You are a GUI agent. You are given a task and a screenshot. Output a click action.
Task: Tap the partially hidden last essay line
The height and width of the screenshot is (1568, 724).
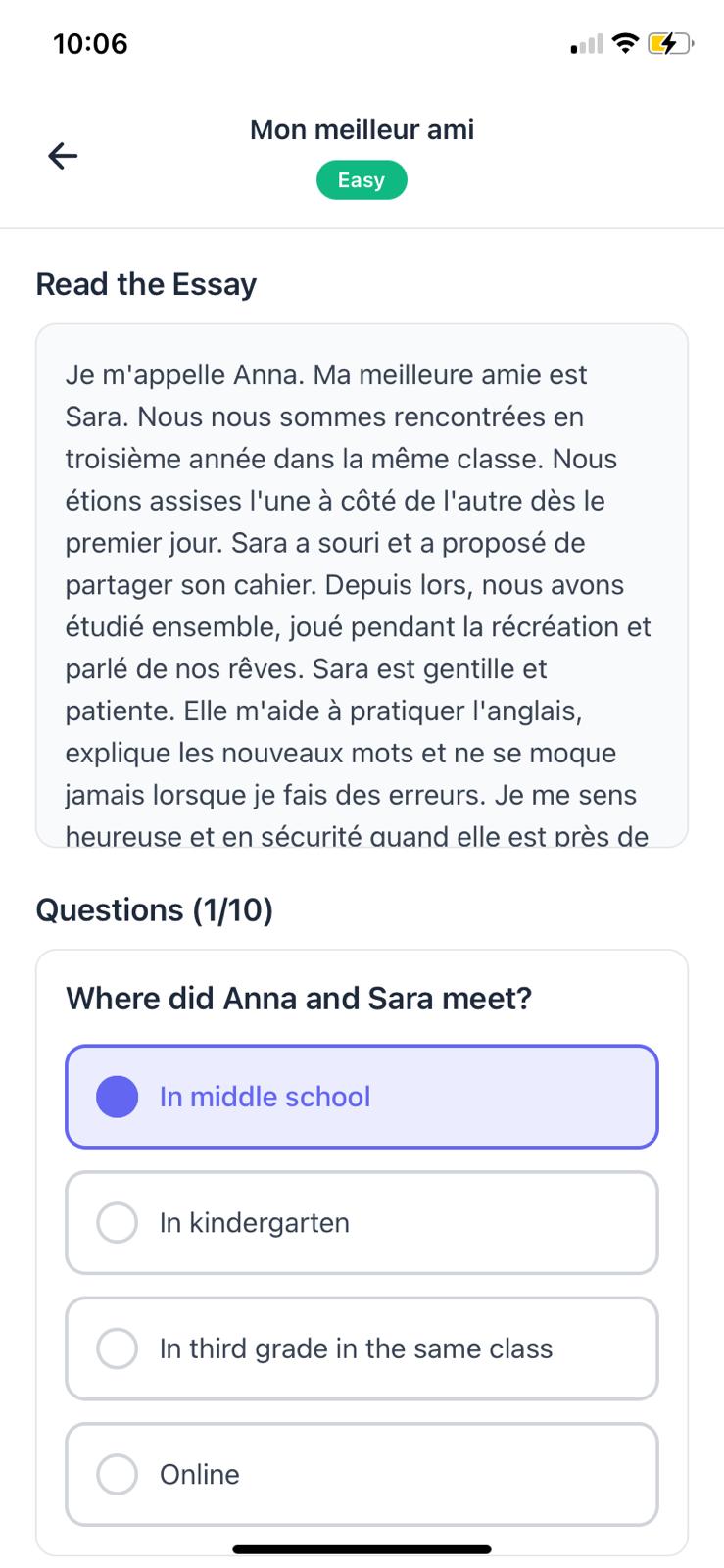click(357, 836)
